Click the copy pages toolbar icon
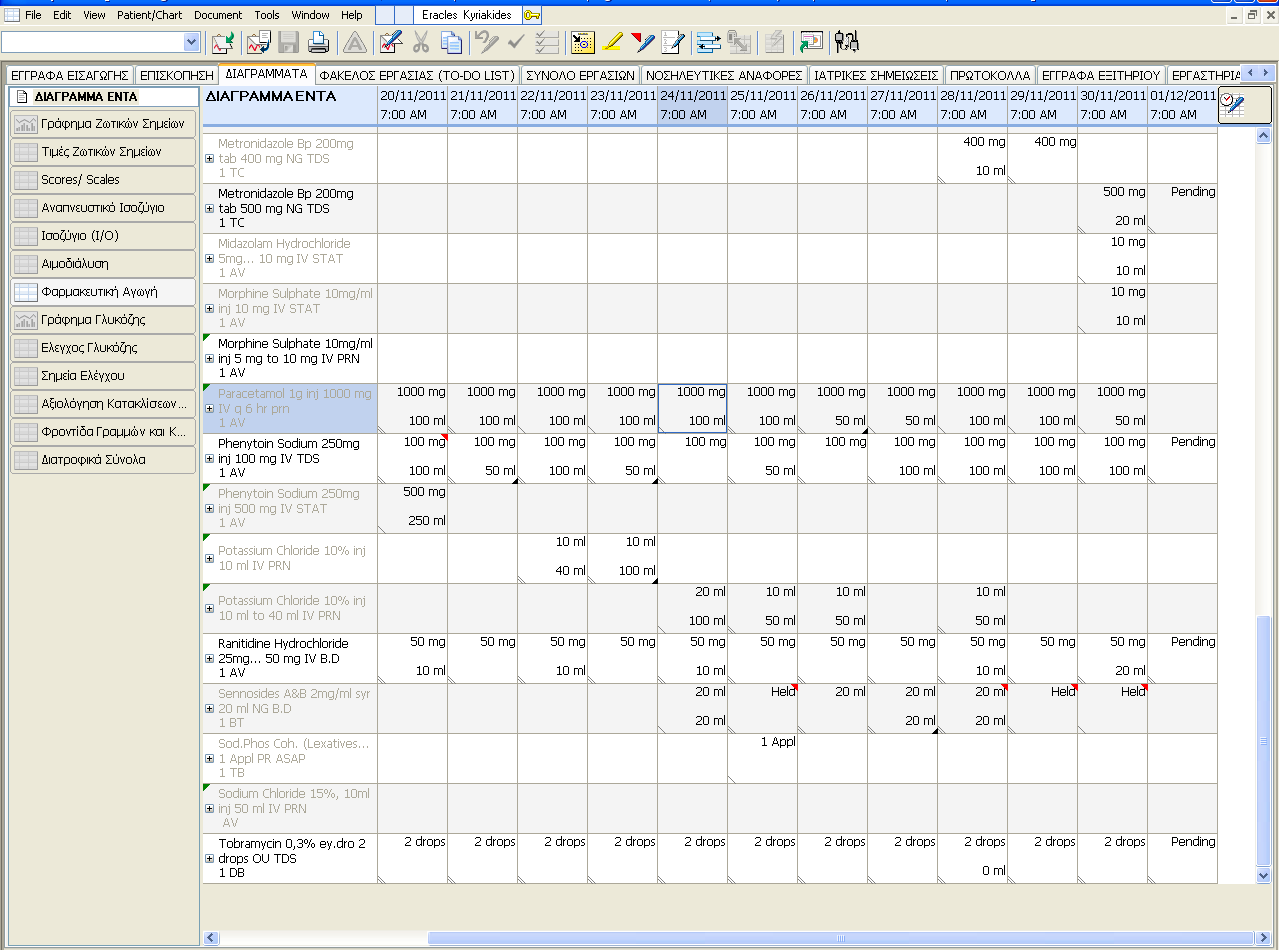Screen dimensions: 1279x950 (x=452, y=42)
